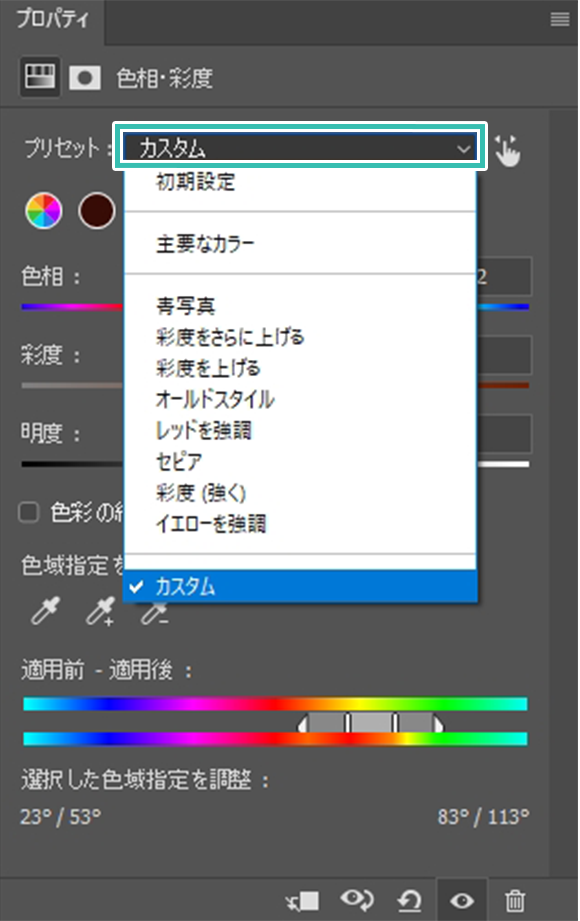The height and width of the screenshot is (921, 580).
Task: Click the hue/saturation adjustment icon
Action: coord(40,77)
